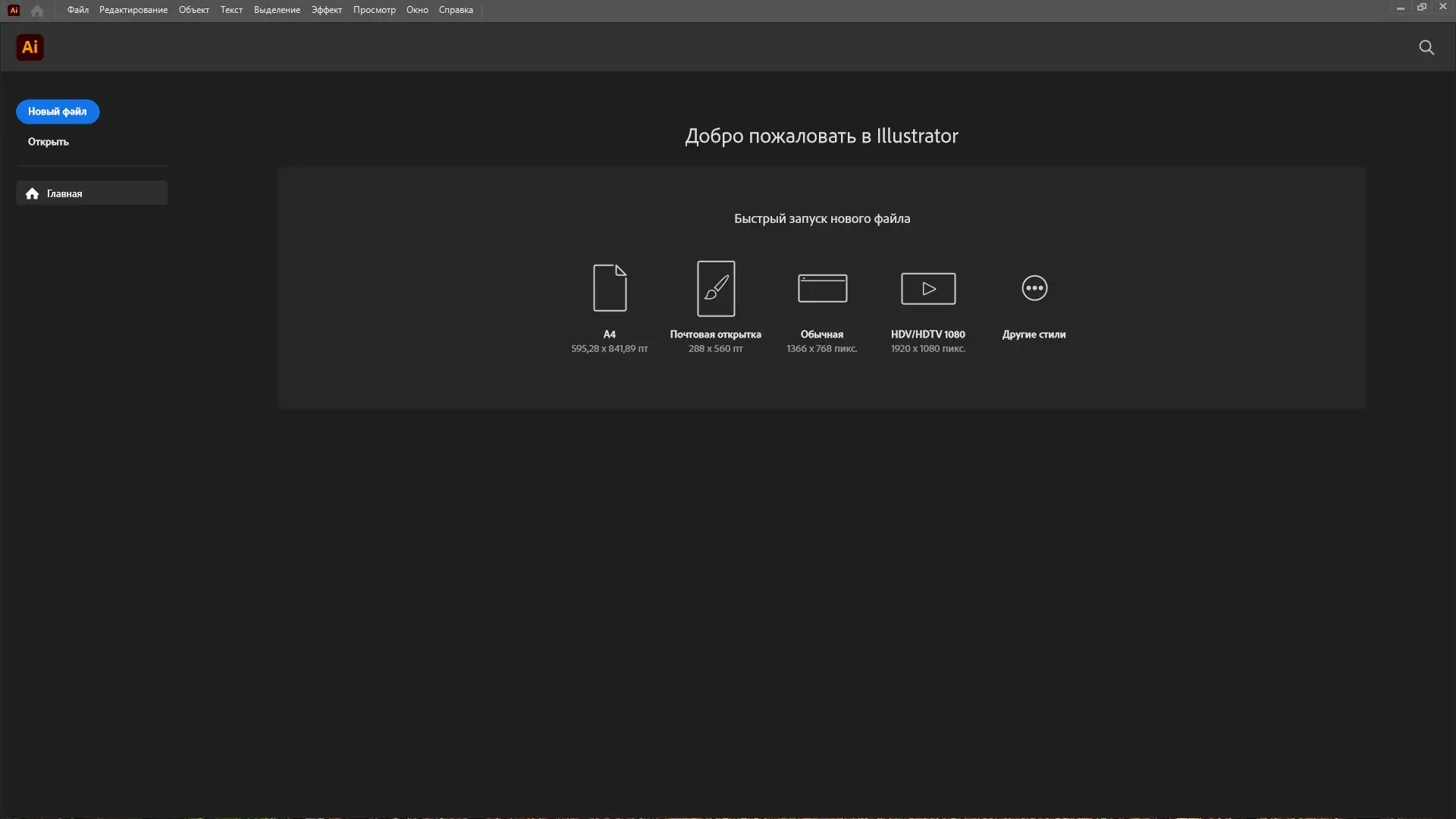Open the Справка menu
The image size is (1456, 819).
tap(456, 10)
